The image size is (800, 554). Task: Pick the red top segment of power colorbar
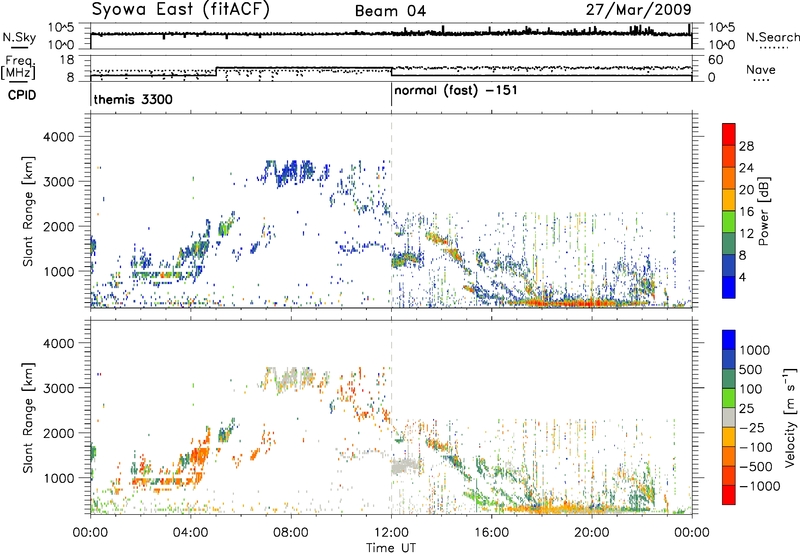coord(729,134)
